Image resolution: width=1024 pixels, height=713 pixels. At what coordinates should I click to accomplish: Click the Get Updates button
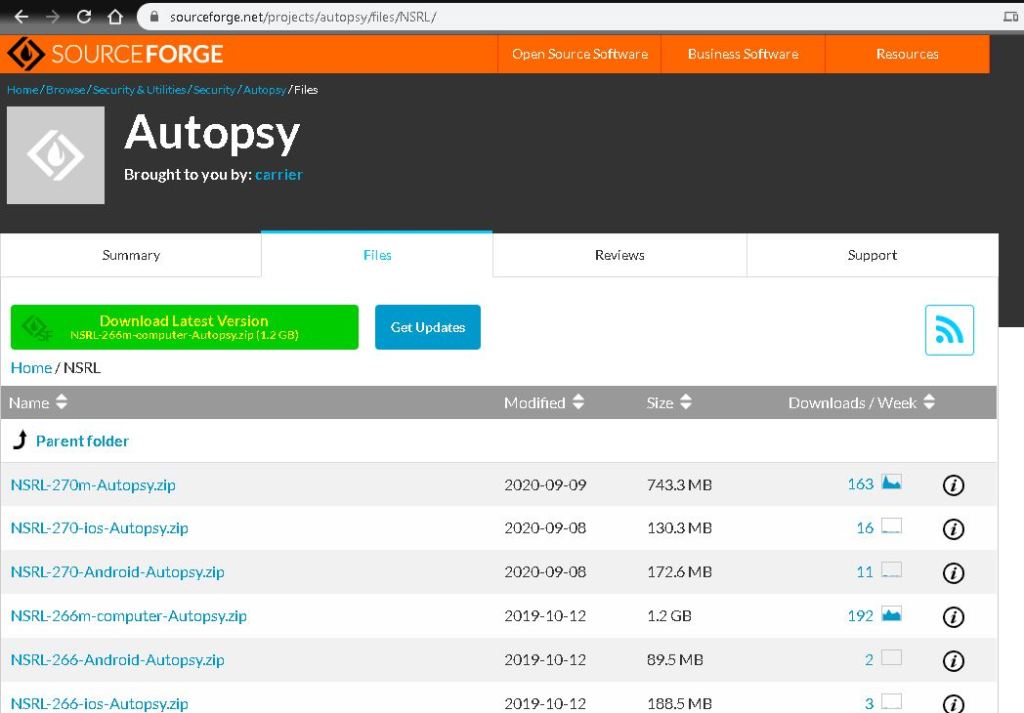[x=428, y=327]
